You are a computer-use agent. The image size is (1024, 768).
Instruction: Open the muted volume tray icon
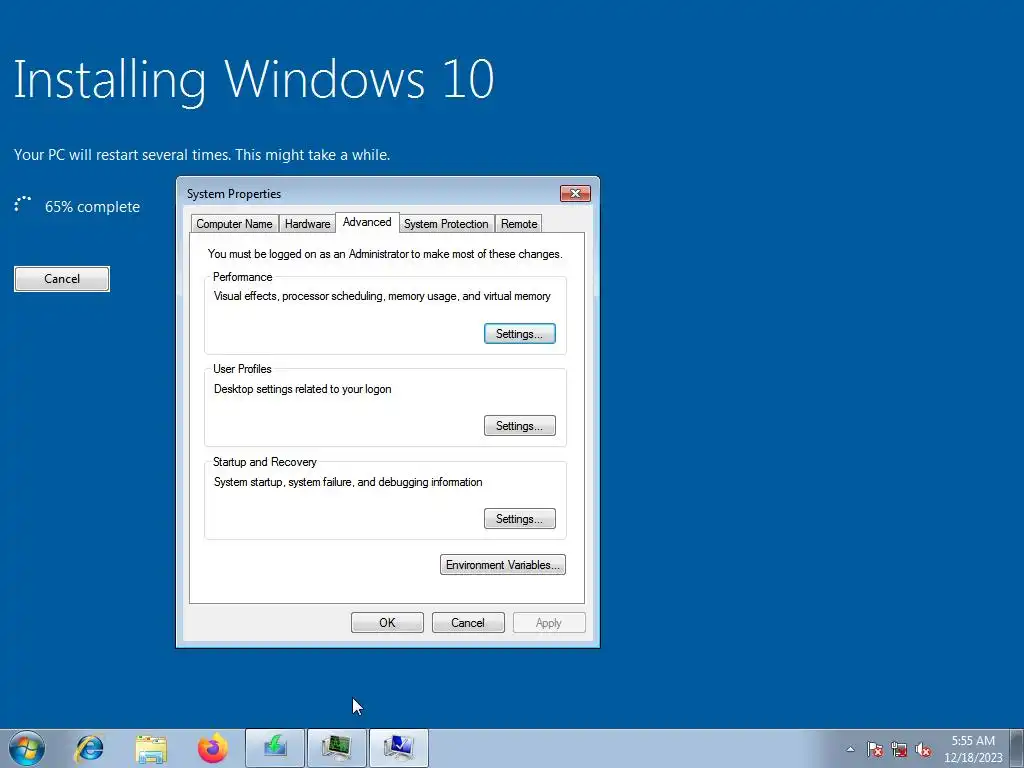pos(923,749)
